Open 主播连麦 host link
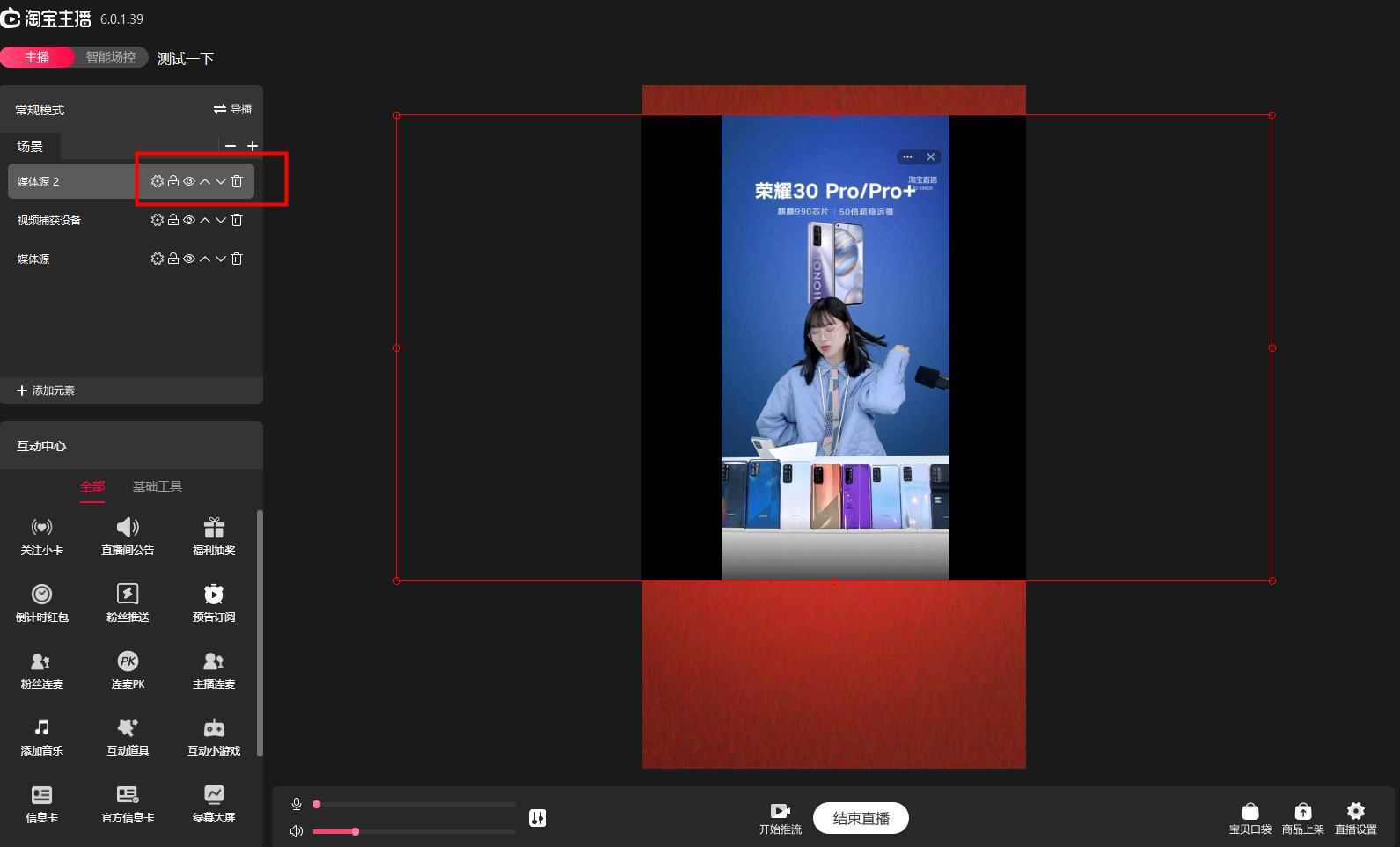1400x847 pixels. pyautogui.click(x=214, y=670)
